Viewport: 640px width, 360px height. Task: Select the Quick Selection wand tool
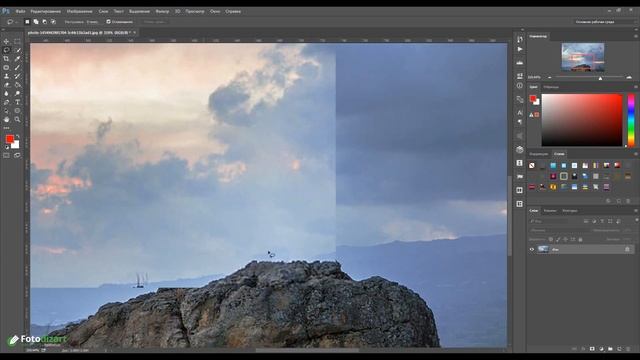tap(17, 50)
